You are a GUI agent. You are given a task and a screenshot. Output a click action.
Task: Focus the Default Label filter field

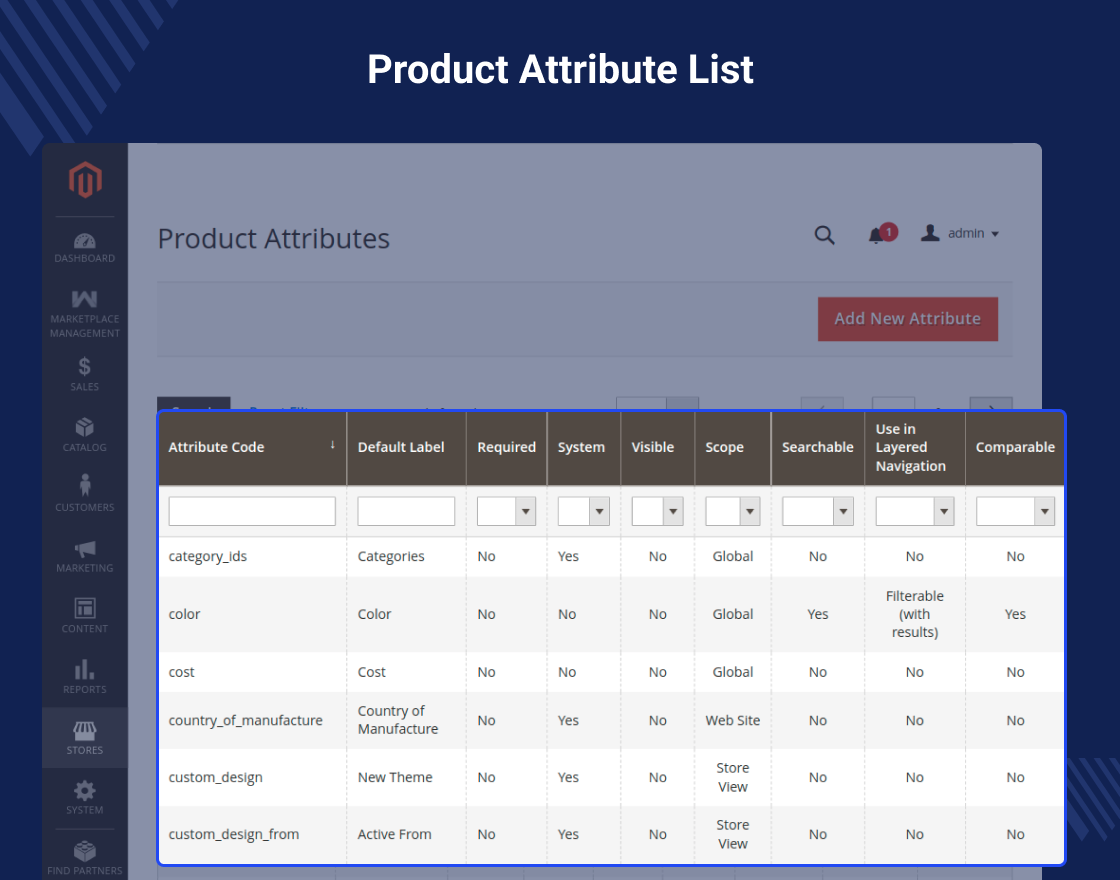(x=406, y=511)
